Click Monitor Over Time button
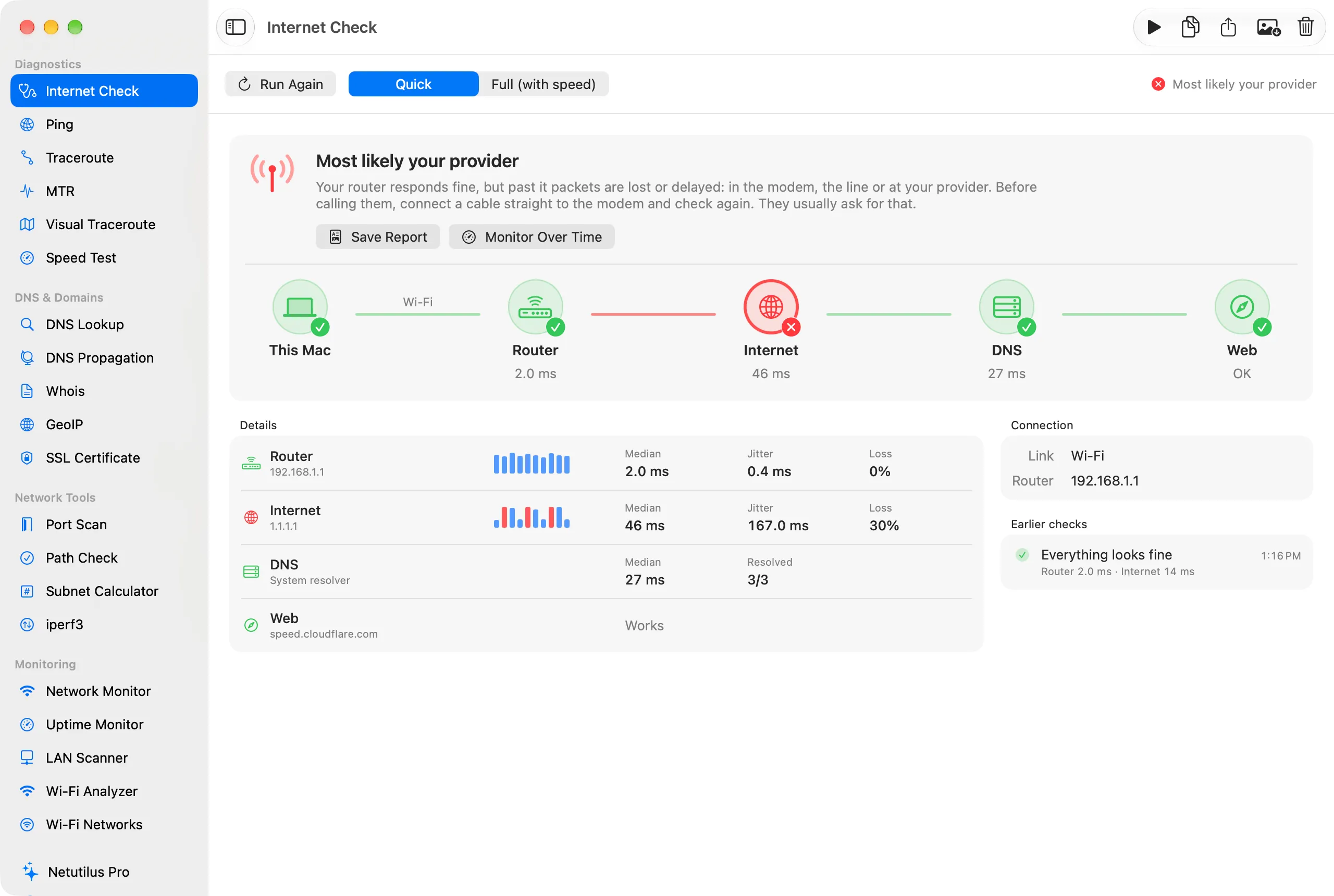The image size is (1334, 896). (x=532, y=237)
